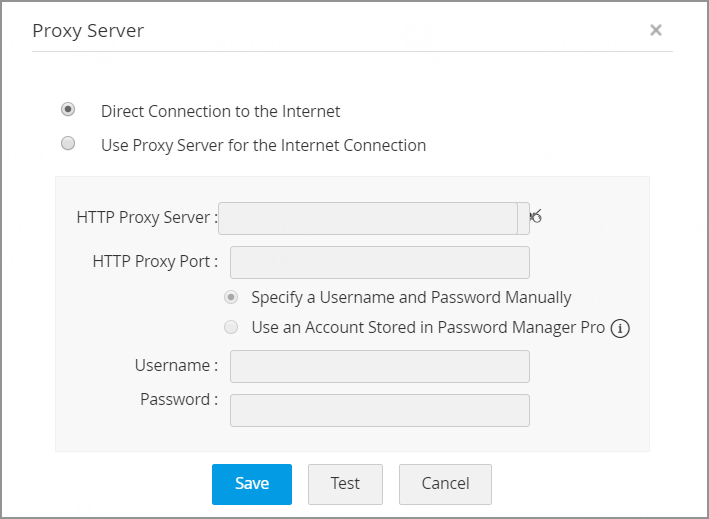This screenshot has width=709, height=519.
Task: Close the Proxy Server dialog
Action: click(656, 30)
